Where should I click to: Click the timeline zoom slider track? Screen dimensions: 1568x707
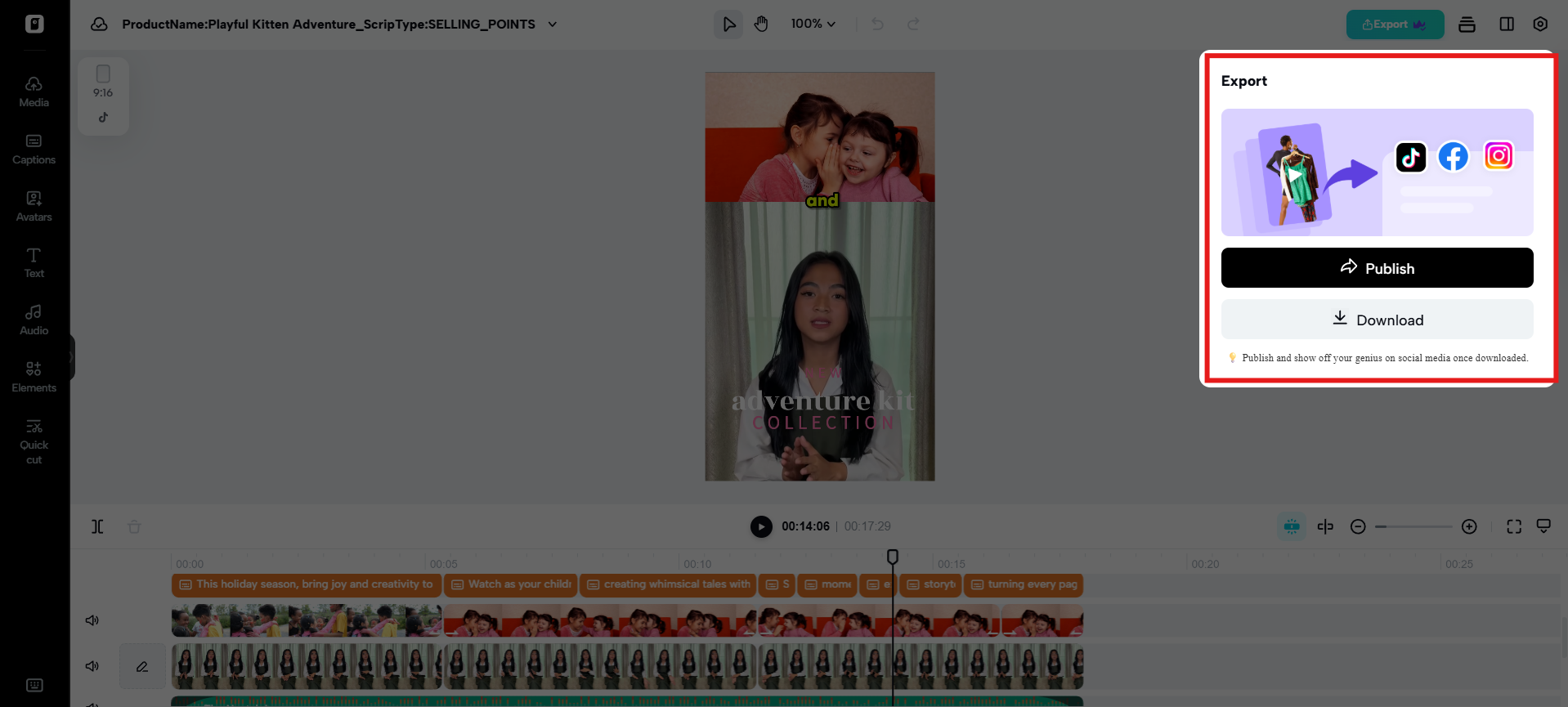[x=1413, y=527]
